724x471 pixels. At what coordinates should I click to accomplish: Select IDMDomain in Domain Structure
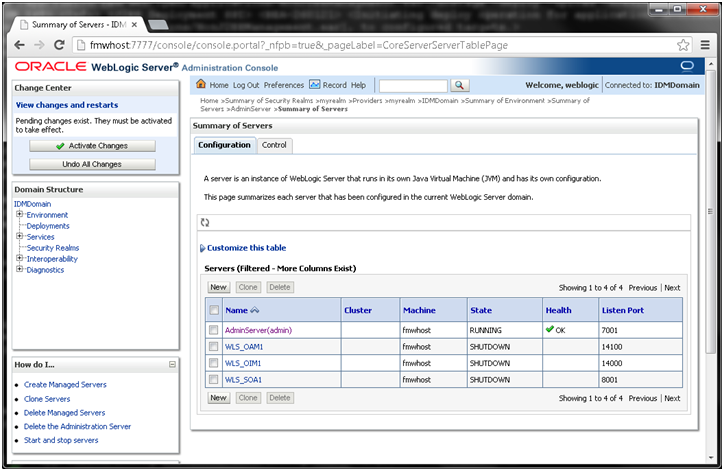point(32,204)
